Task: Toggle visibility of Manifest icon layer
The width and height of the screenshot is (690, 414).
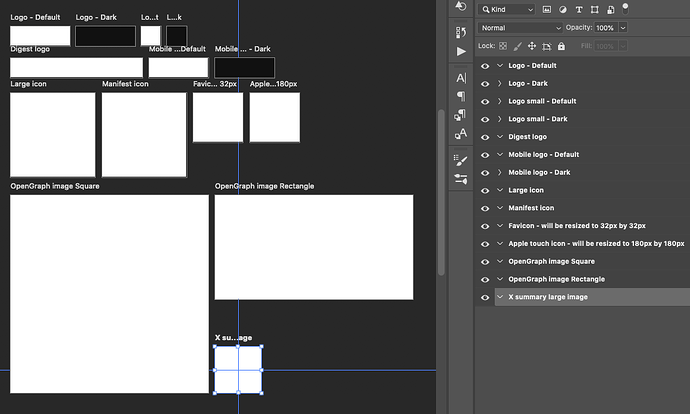Action: click(x=485, y=209)
